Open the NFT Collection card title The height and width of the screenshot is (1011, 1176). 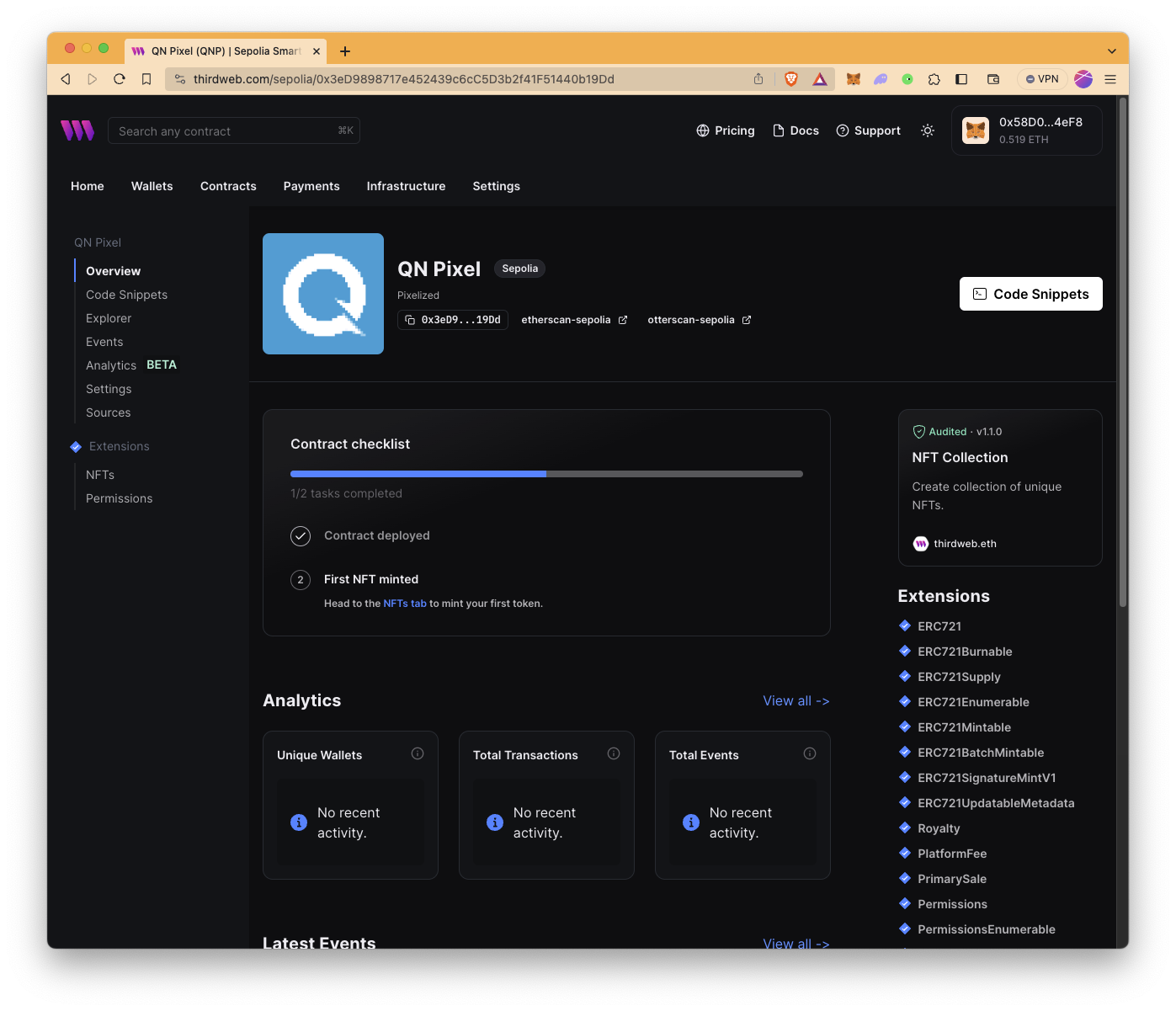[960, 457]
